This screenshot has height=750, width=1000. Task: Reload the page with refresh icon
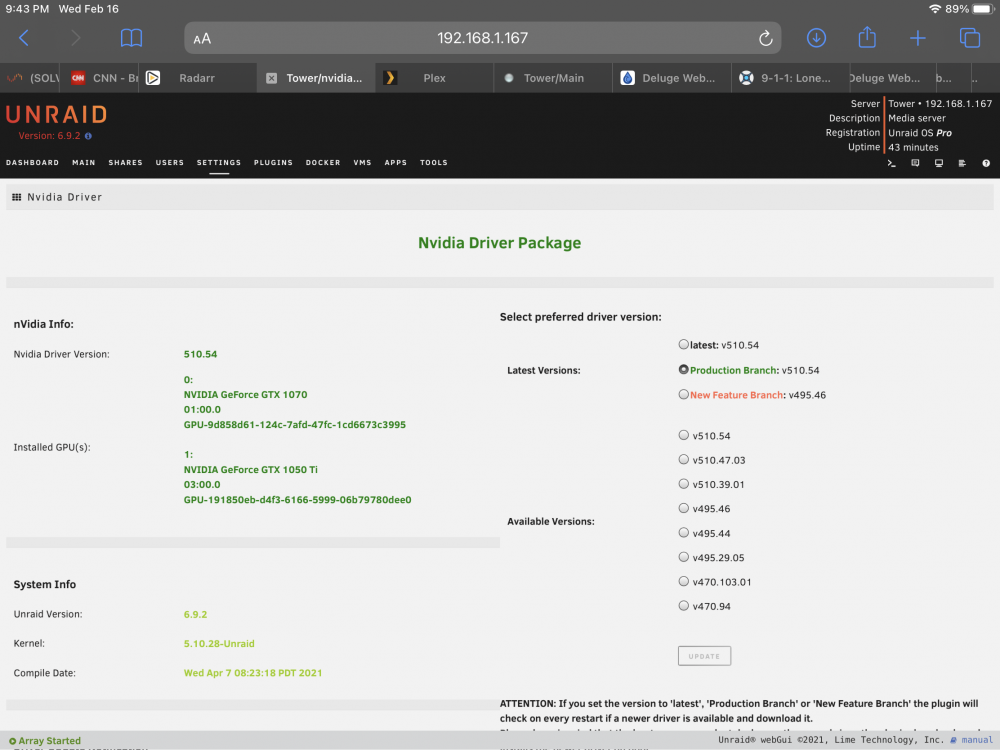click(765, 38)
